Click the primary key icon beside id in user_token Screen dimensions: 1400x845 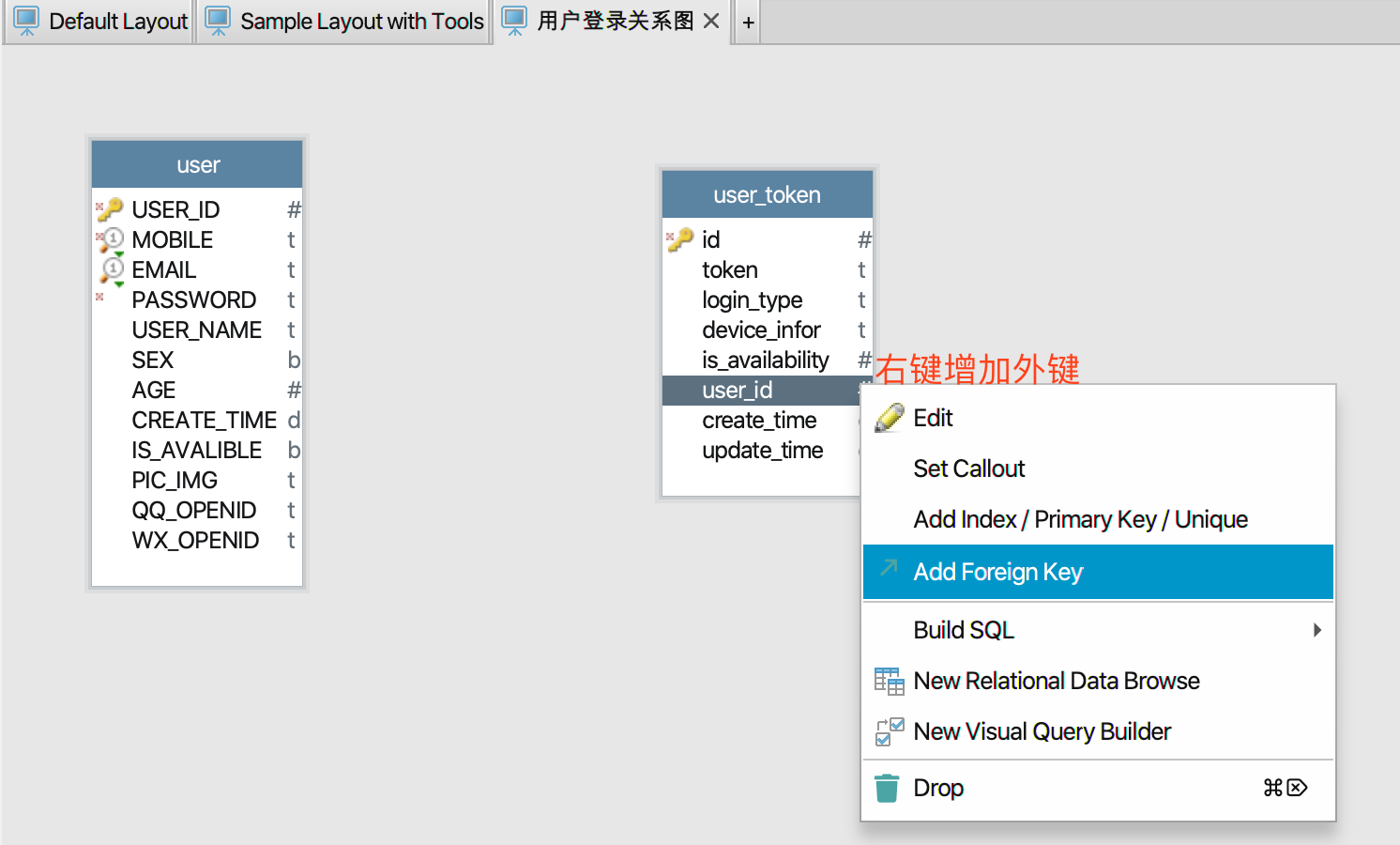pyautogui.click(x=680, y=239)
